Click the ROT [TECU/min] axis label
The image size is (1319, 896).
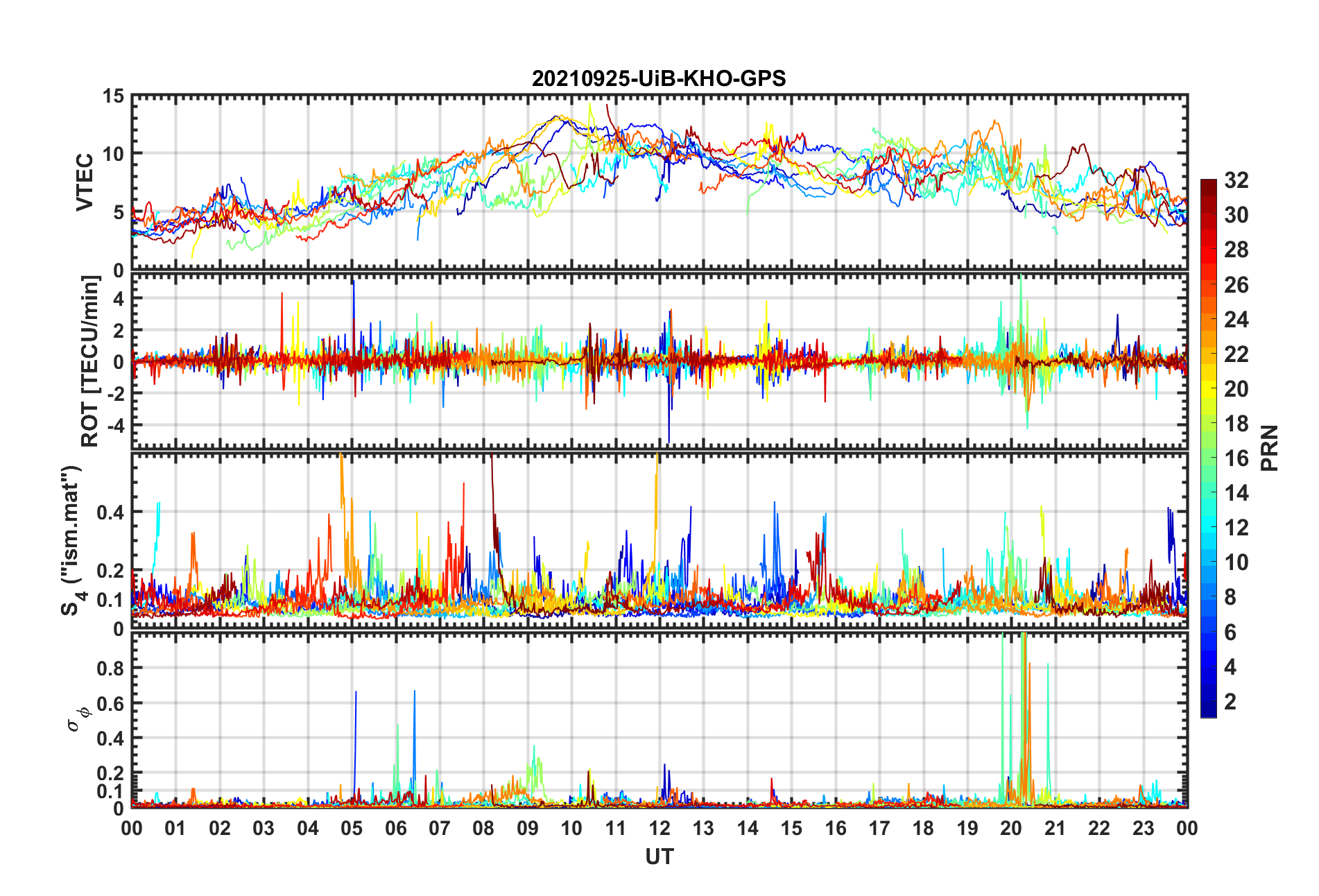90,361
